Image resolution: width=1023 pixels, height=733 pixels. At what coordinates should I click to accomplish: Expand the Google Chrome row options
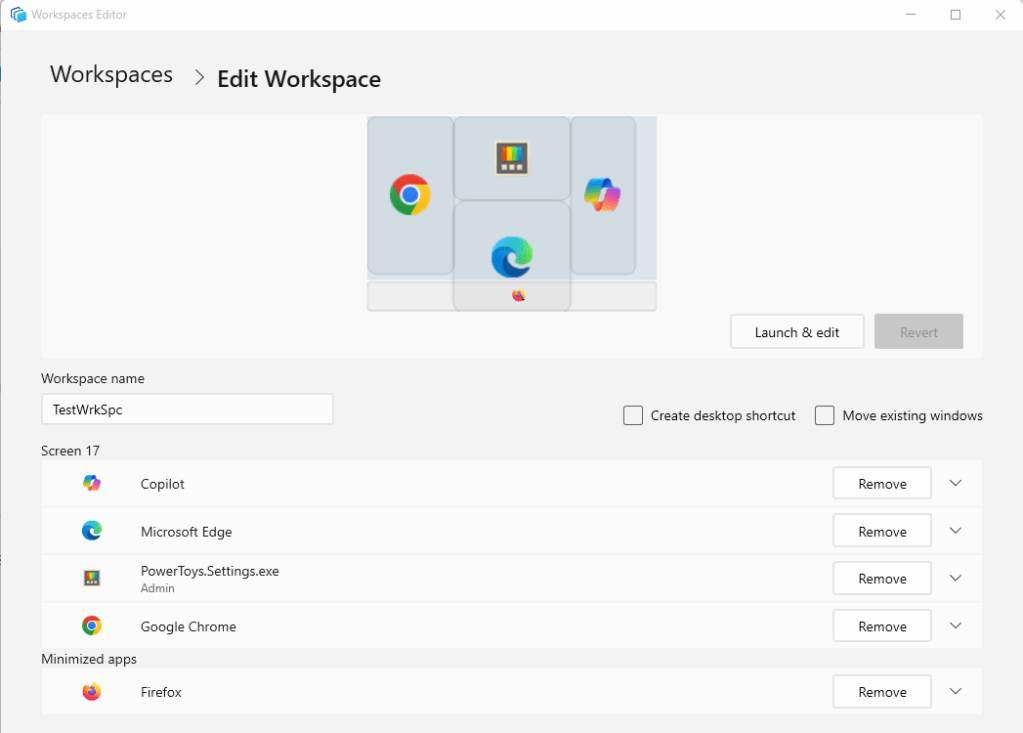pos(956,625)
